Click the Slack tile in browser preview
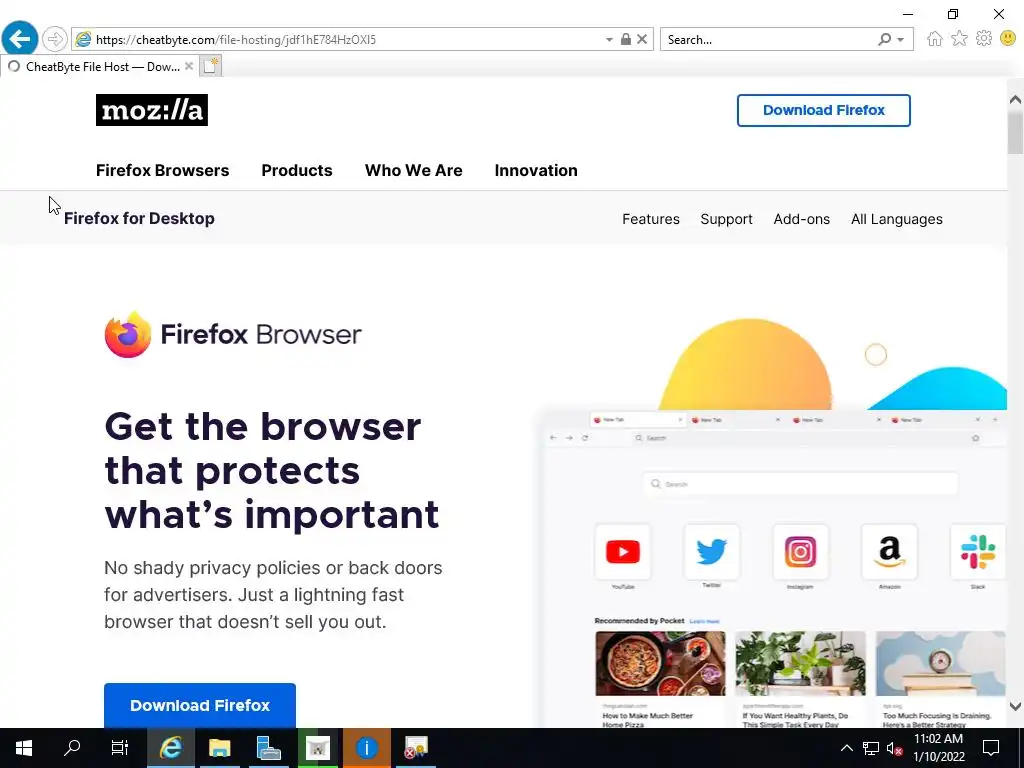The height and width of the screenshot is (768, 1024). coord(978,552)
